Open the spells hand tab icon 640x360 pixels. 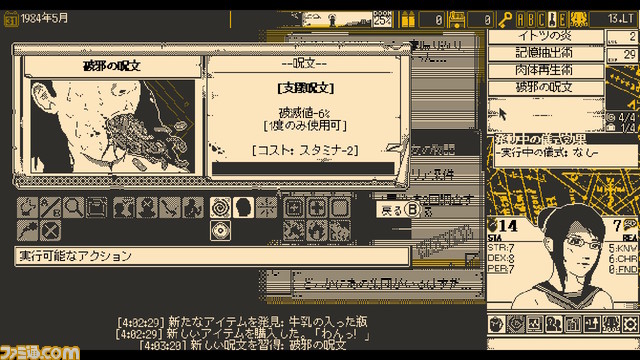tap(516, 324)
